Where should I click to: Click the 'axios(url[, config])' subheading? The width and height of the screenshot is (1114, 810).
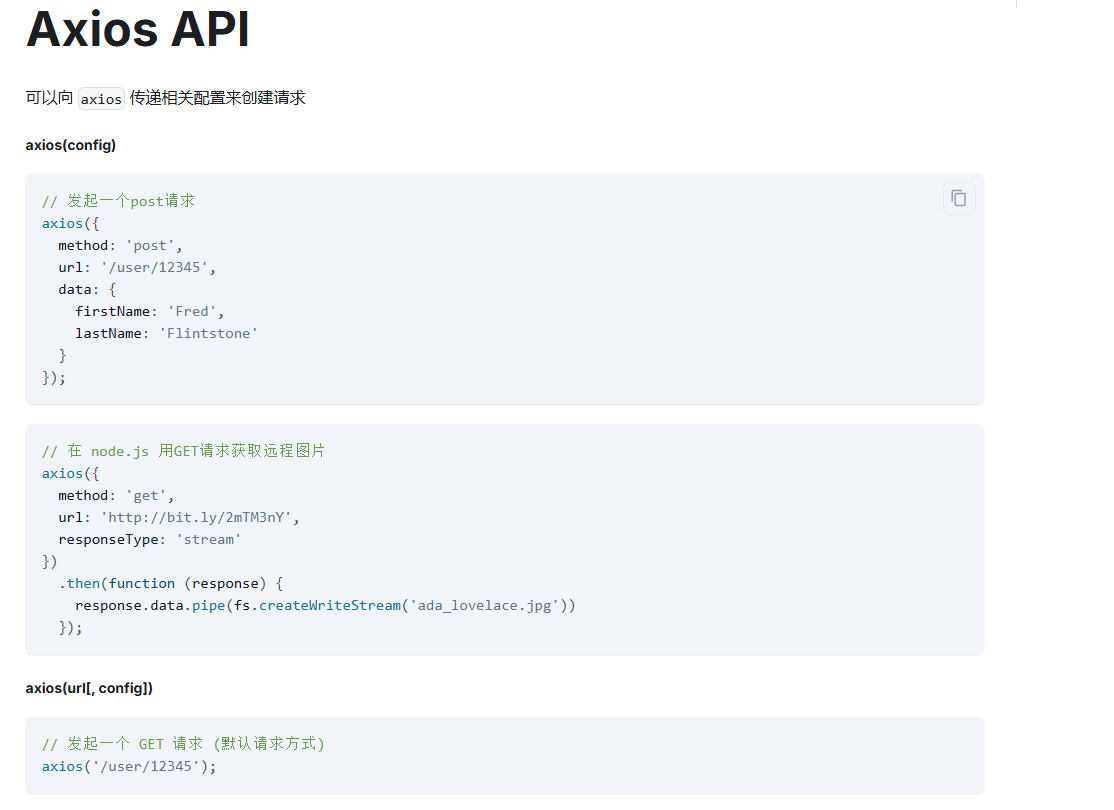pyautogui.click(x=89, y=688)
